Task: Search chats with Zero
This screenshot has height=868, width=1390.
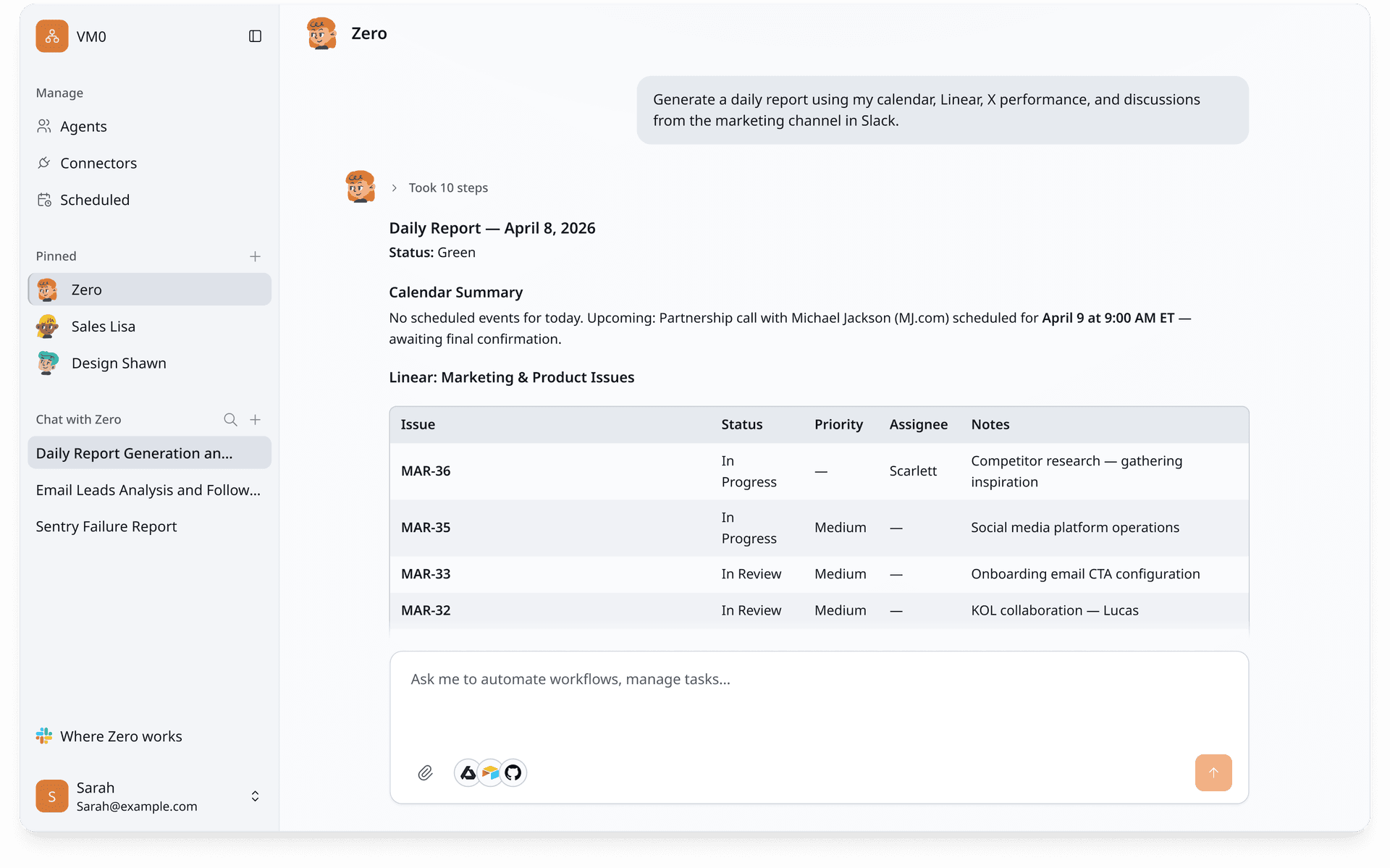Action: coord(230,420)
